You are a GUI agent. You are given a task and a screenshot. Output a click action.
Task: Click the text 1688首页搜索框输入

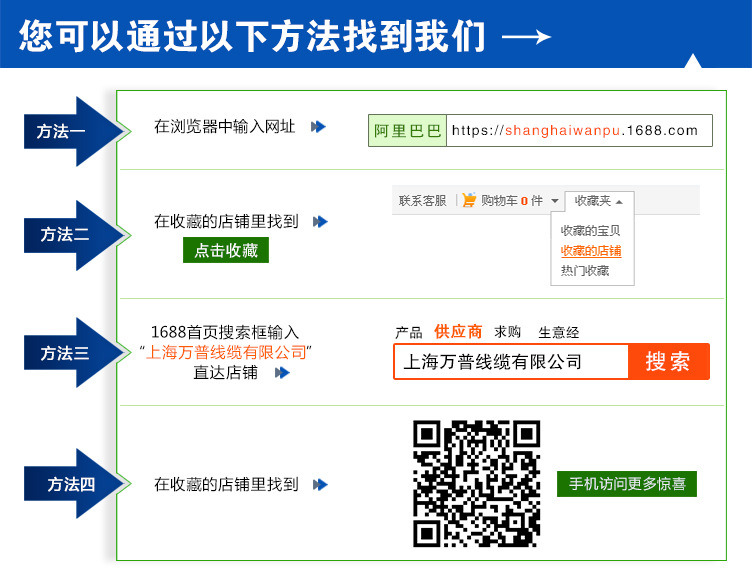point(225,332)
